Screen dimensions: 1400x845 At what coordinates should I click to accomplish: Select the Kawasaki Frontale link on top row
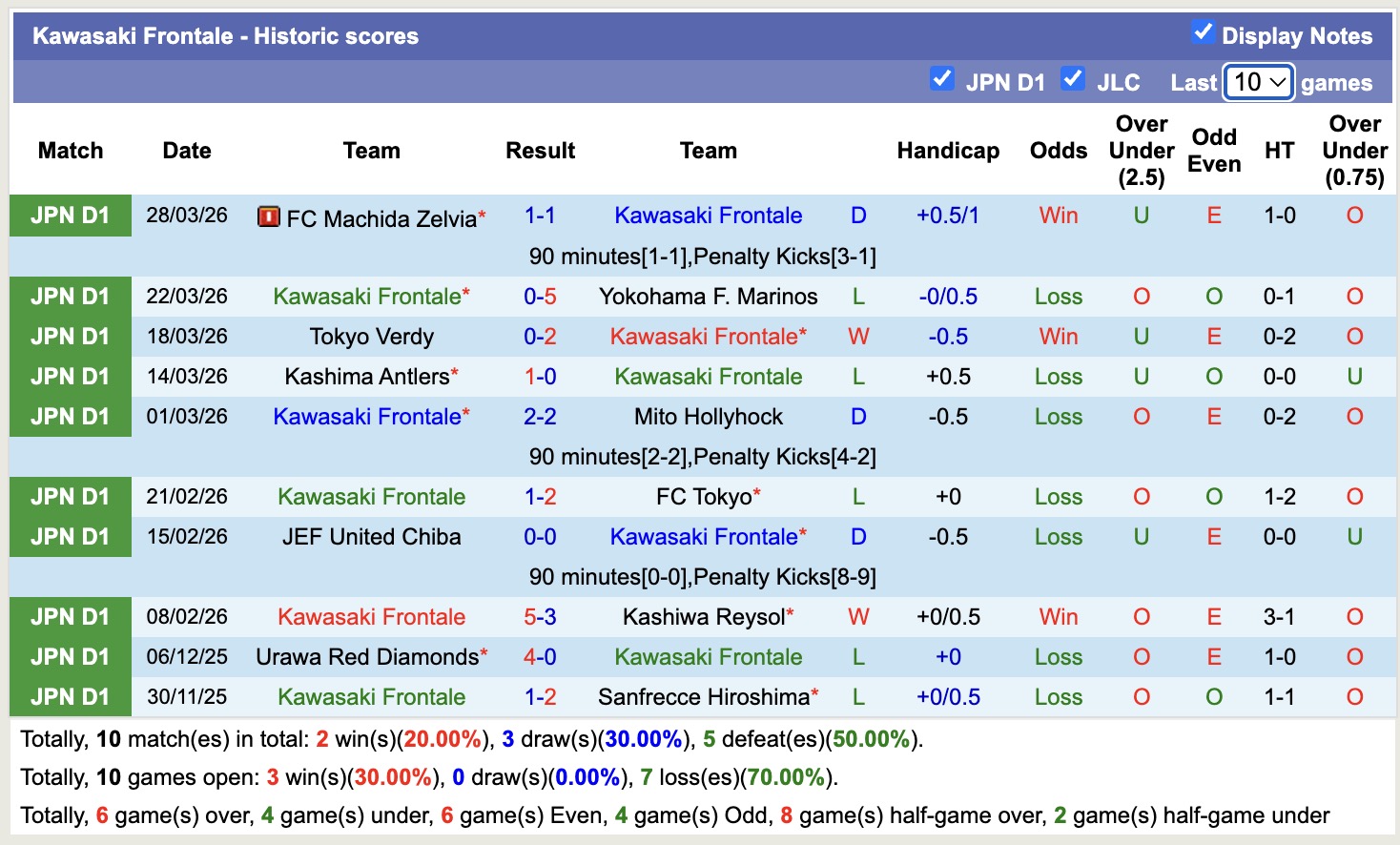[x=709, y=216]
